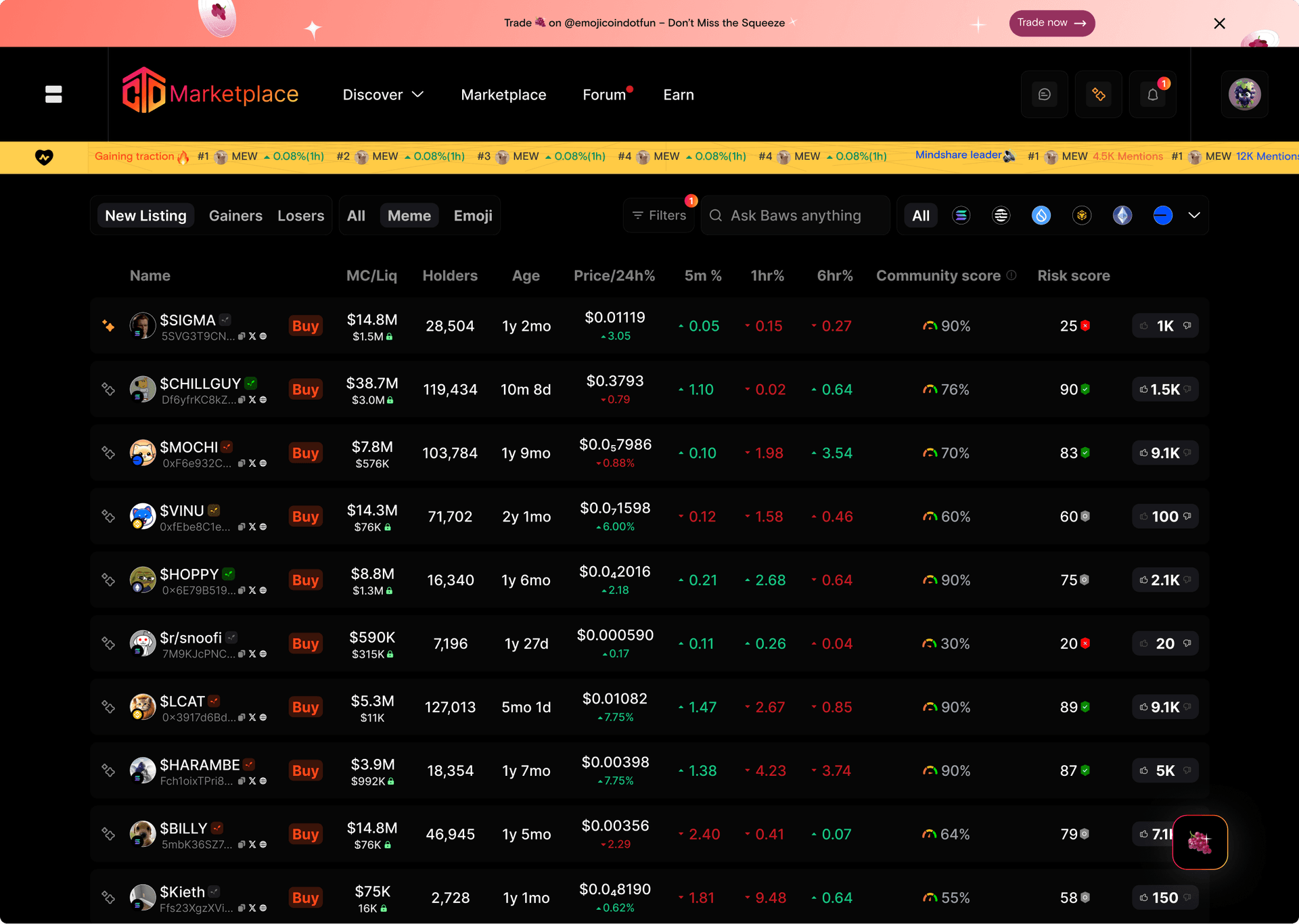The height and width of the screenshot is (924, 1299).
Task: Switch to the Gainers tab
Action: point(235,216)
